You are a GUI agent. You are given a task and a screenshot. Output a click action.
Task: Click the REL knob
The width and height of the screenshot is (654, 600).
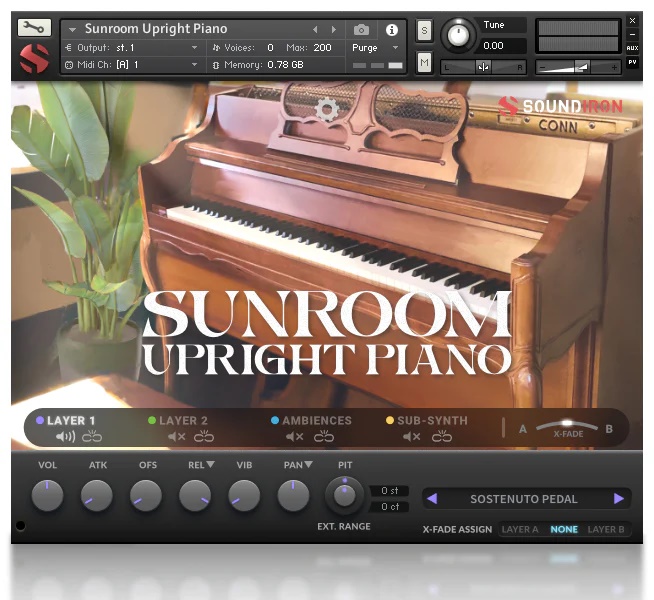point(195,496)
